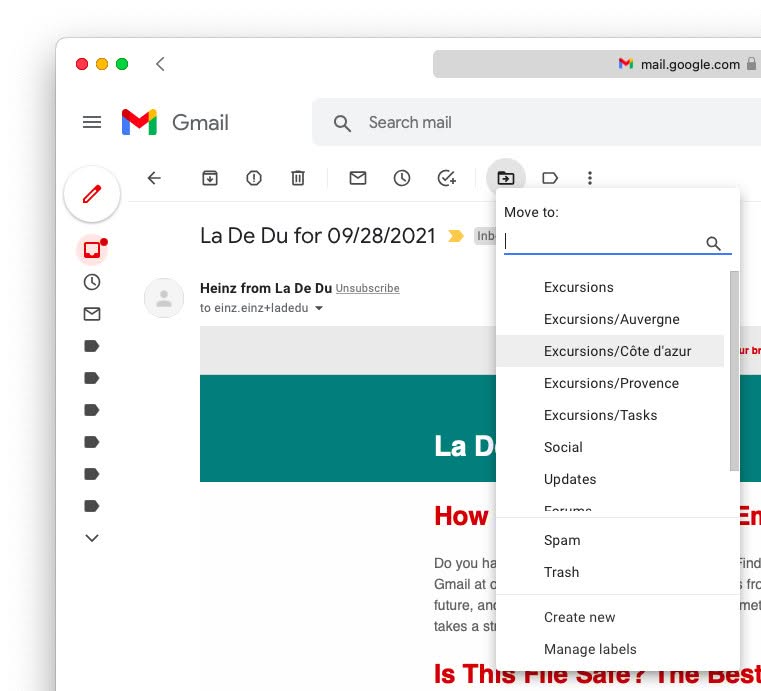Click the search icon in Move to popup
The image size is (761, 691).
pyautogui.click(x=713, y=243)
